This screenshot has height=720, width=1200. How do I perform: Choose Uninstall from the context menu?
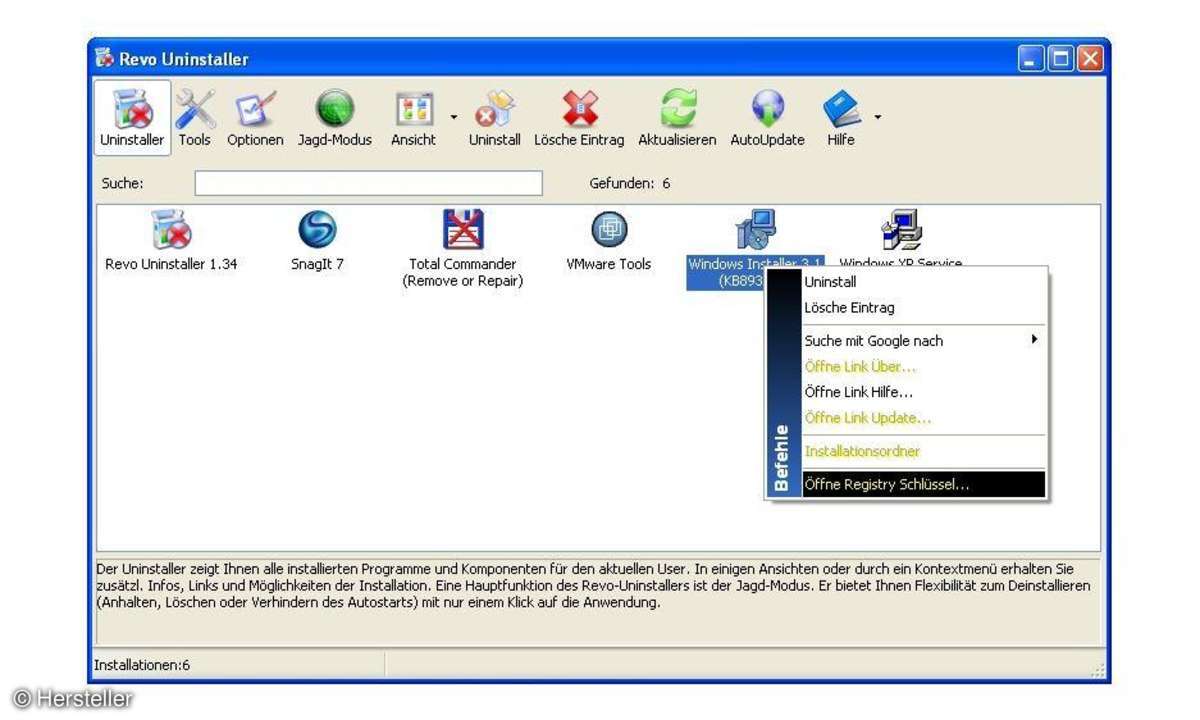[923, 282]
